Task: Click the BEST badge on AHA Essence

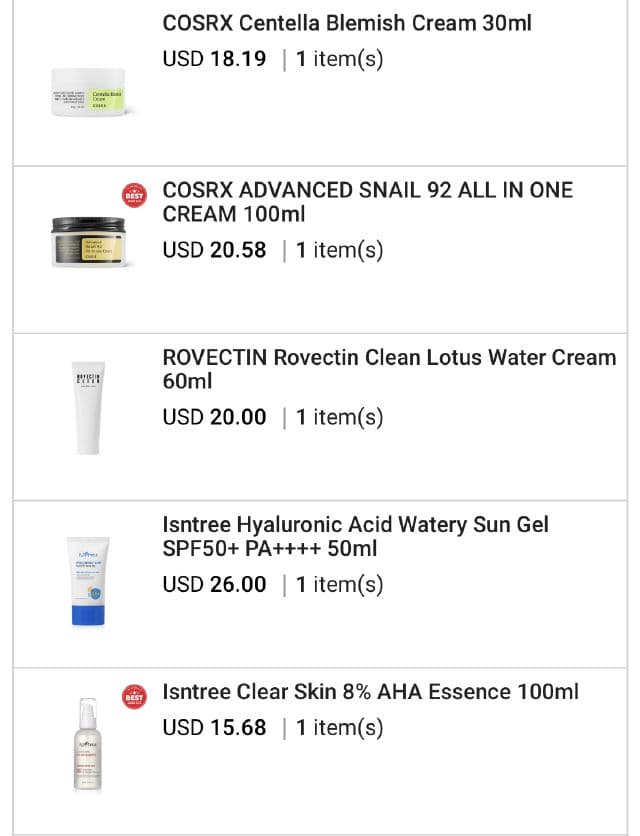Action: [133, 697]
